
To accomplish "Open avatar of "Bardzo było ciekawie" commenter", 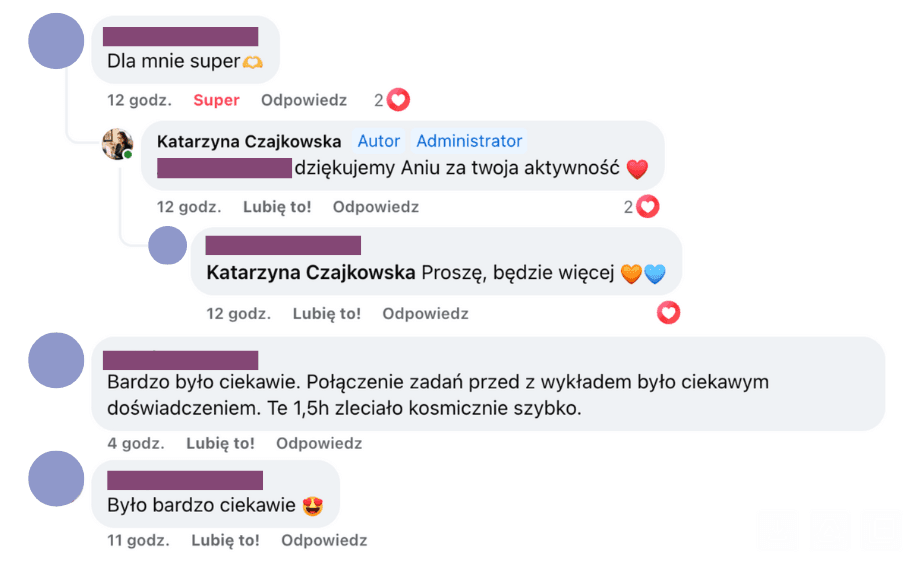I will (x=56, y=360).
